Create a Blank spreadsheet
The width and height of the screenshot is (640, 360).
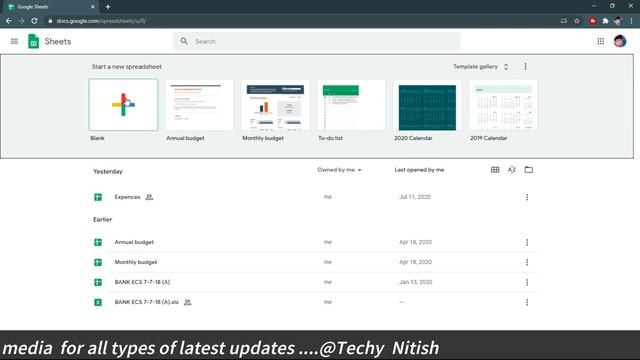click(x=123, y=105)
